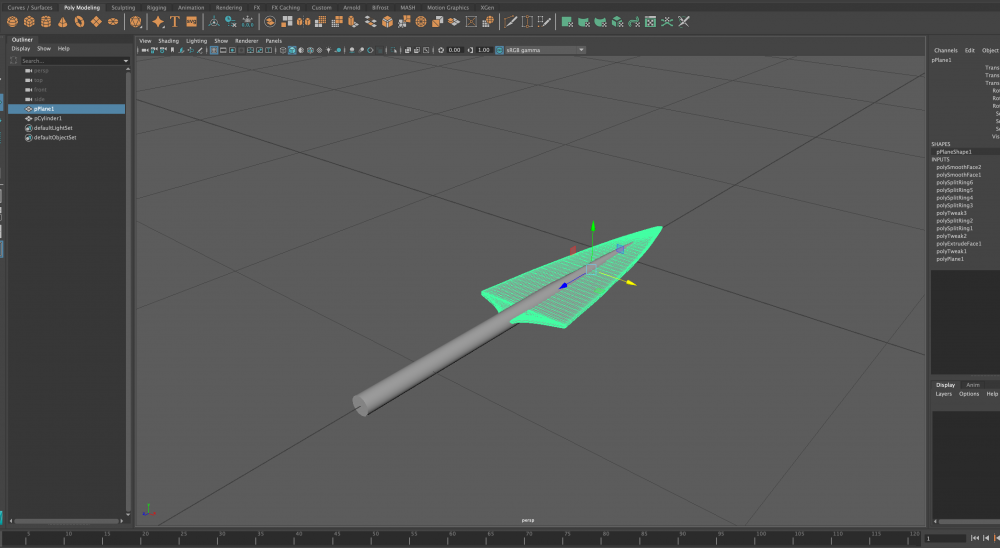Click the SVG import shelf icon
The width and height of the screenshot is (1000, 548).
click(x=191, y=21)
